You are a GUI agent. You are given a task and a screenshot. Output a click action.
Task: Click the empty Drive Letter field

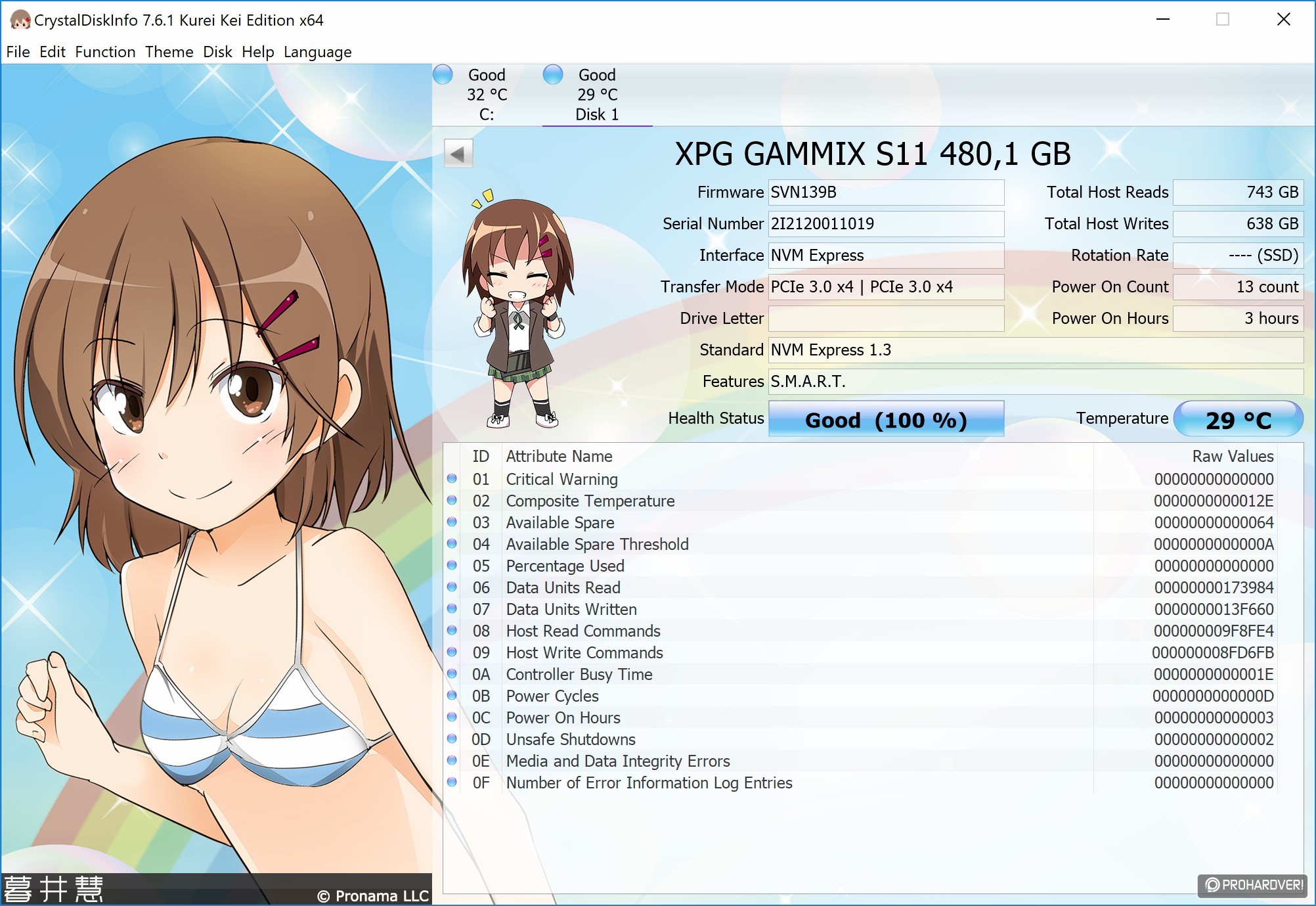tap(886, 319)
